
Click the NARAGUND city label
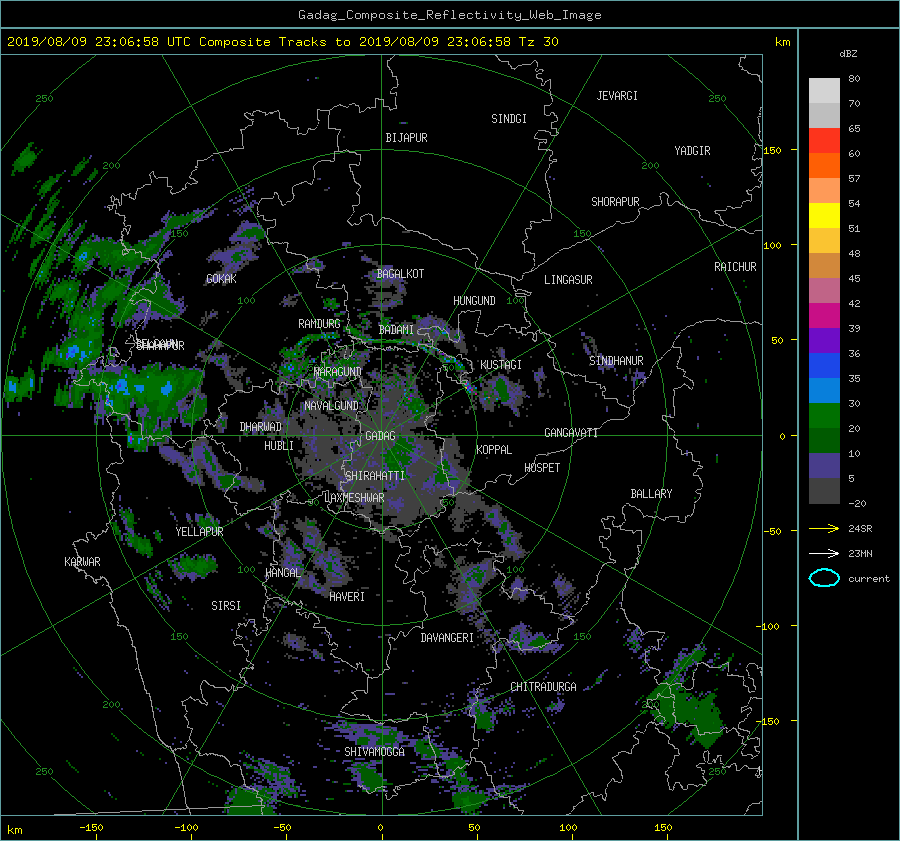point(338,372)
